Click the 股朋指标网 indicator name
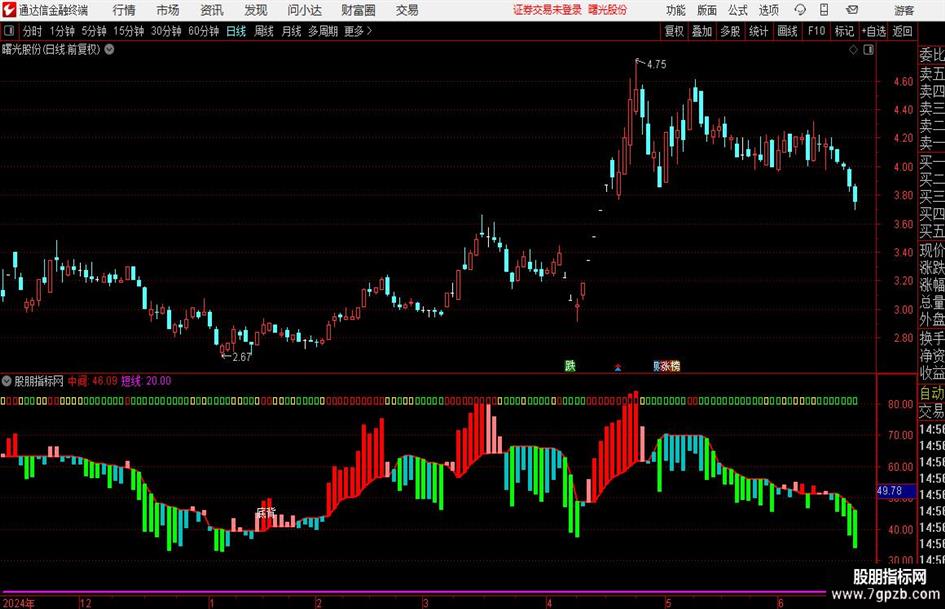The image size is (945, 609). 39,381
